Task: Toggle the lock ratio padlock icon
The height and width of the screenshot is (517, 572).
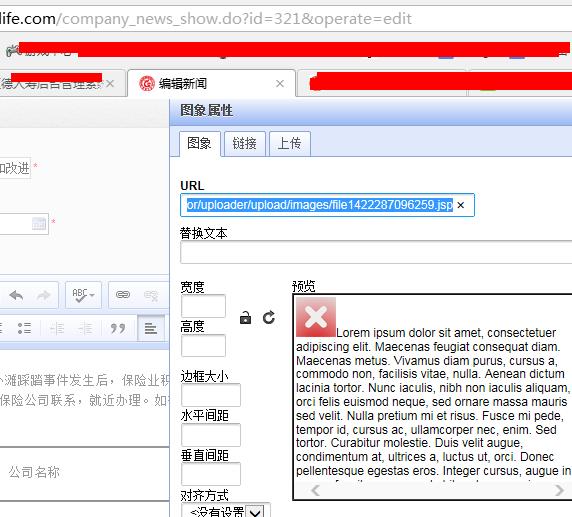Action: coord(246,318)
